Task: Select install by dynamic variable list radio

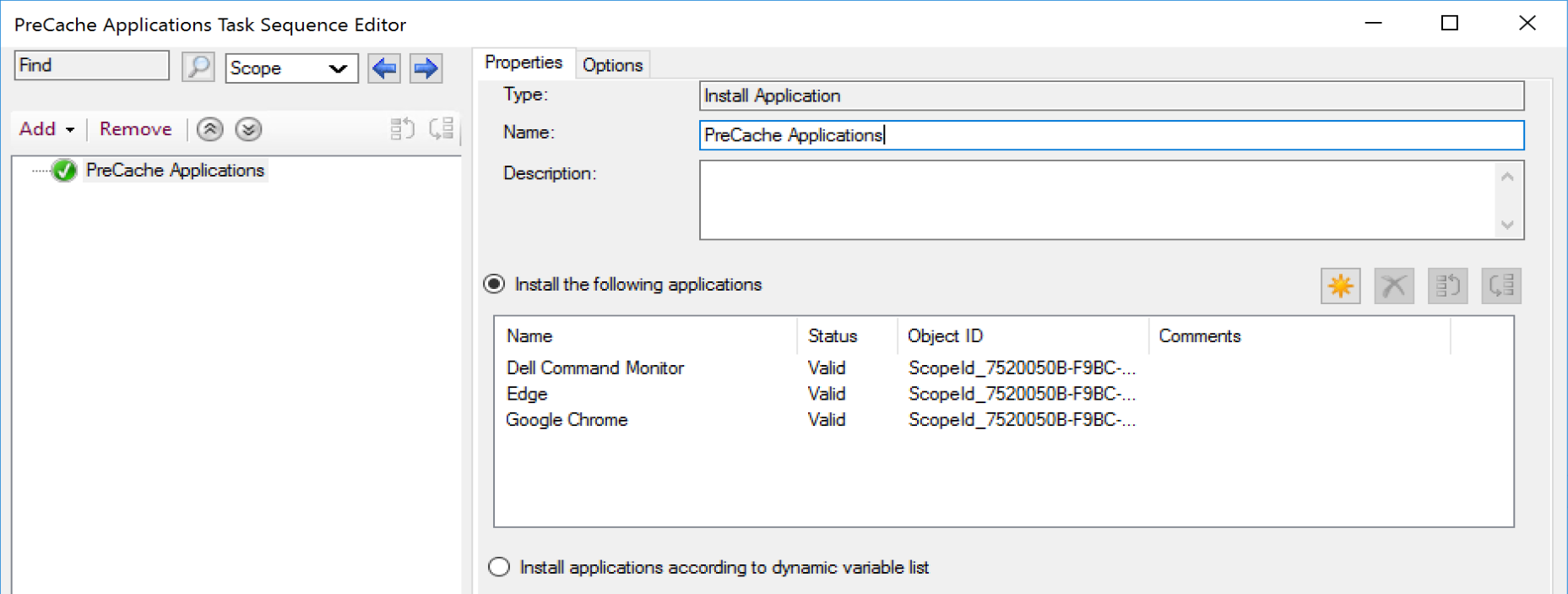Action: pyautogui.click(x=499, y=567)
